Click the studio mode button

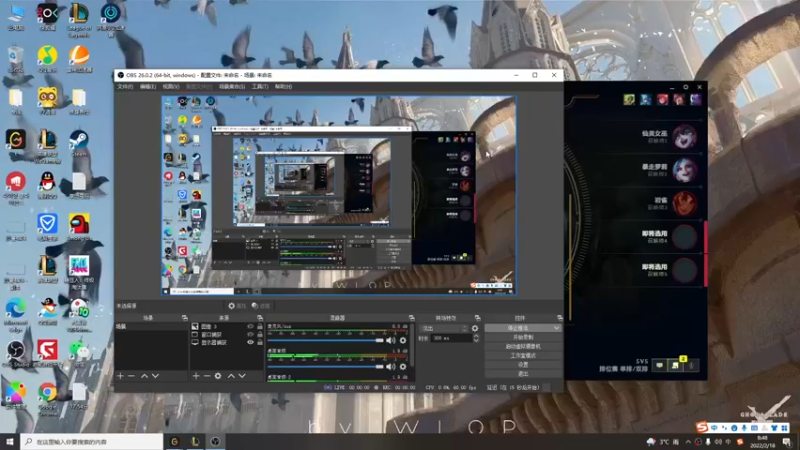[x=523, y=356]
